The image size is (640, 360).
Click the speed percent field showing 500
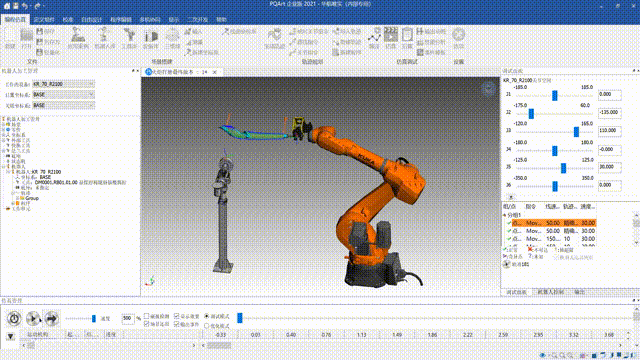[x=128, y=318]
